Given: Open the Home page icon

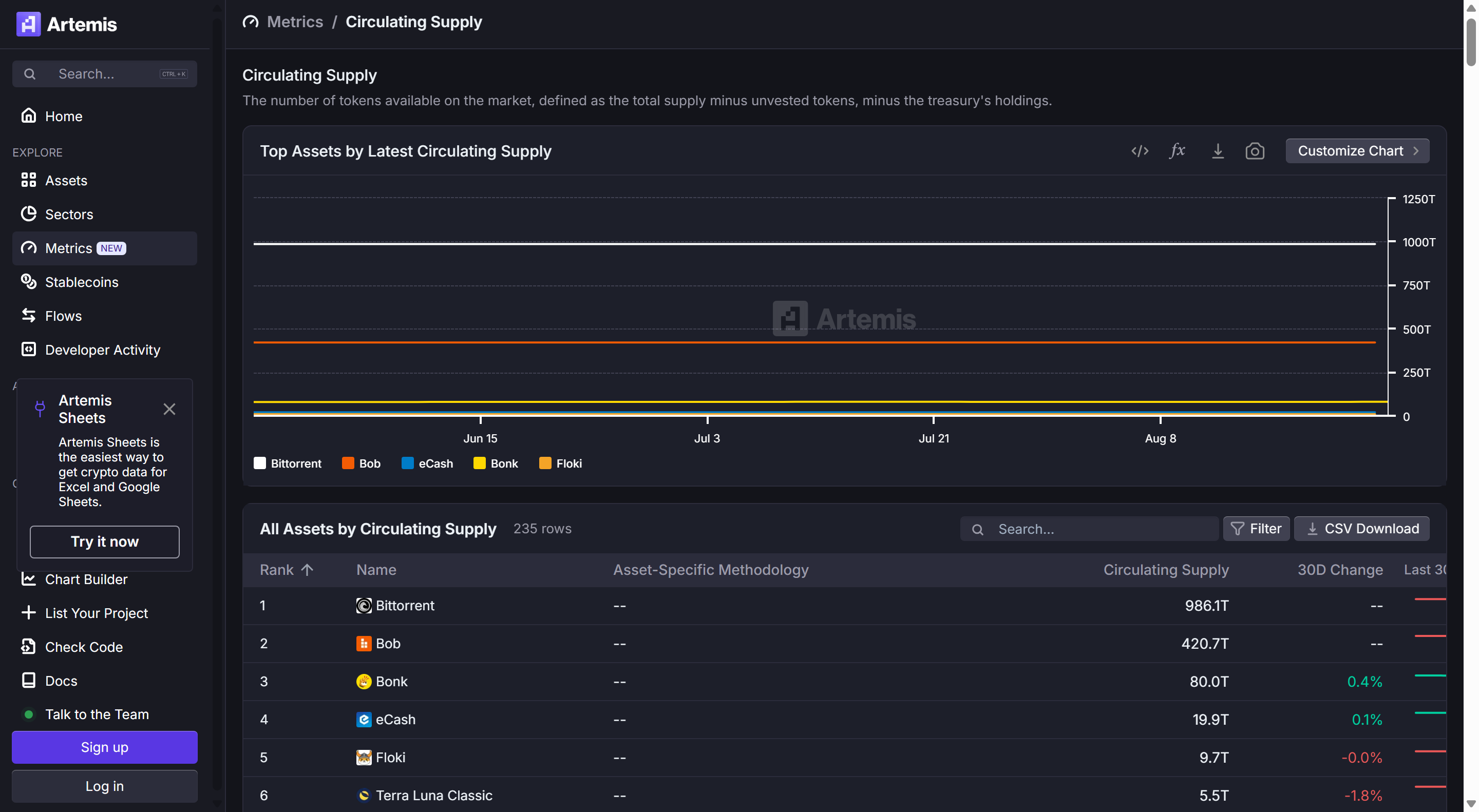Looking at the screenshot, I should 28,115.
